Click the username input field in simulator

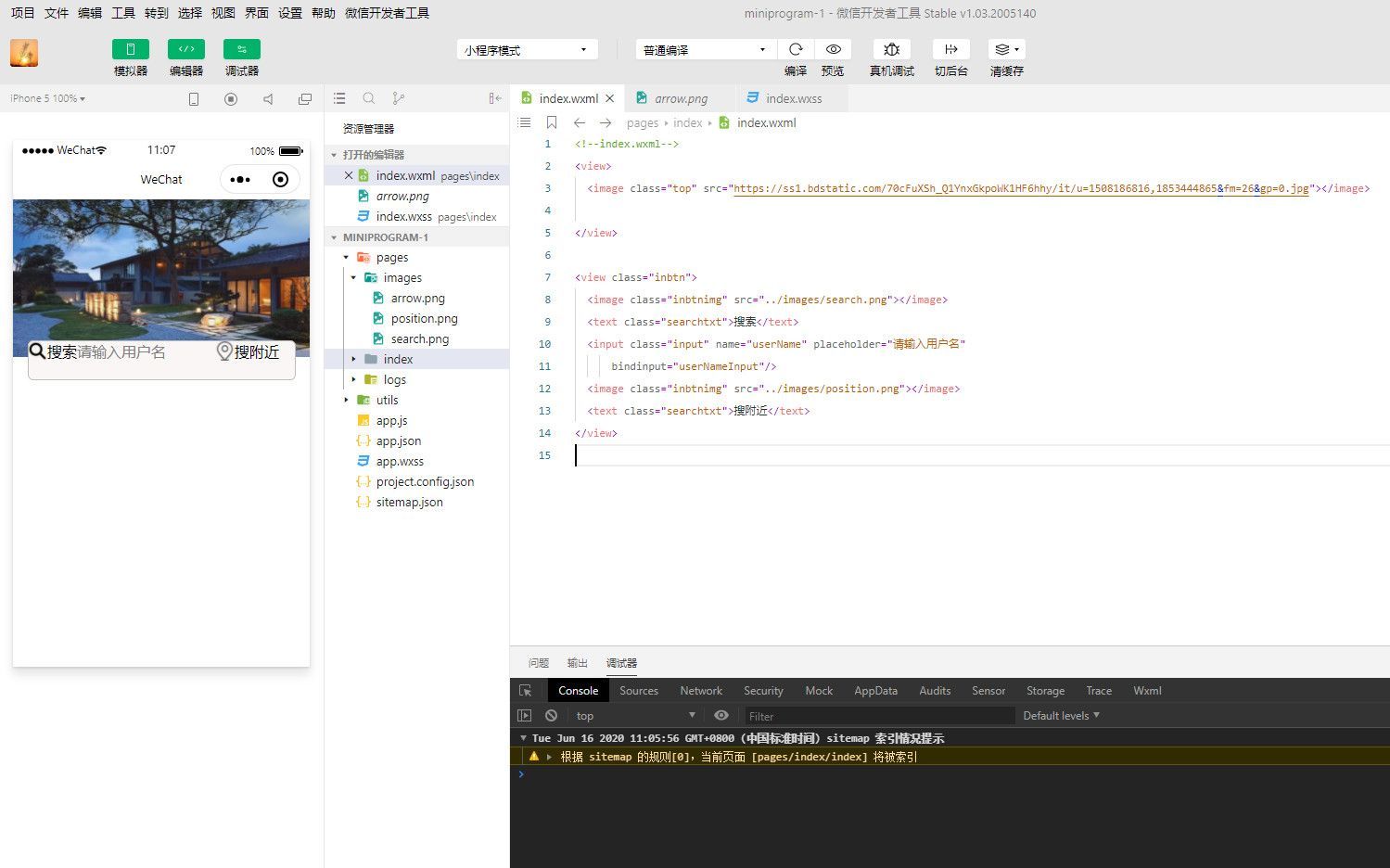click(144, 352)
